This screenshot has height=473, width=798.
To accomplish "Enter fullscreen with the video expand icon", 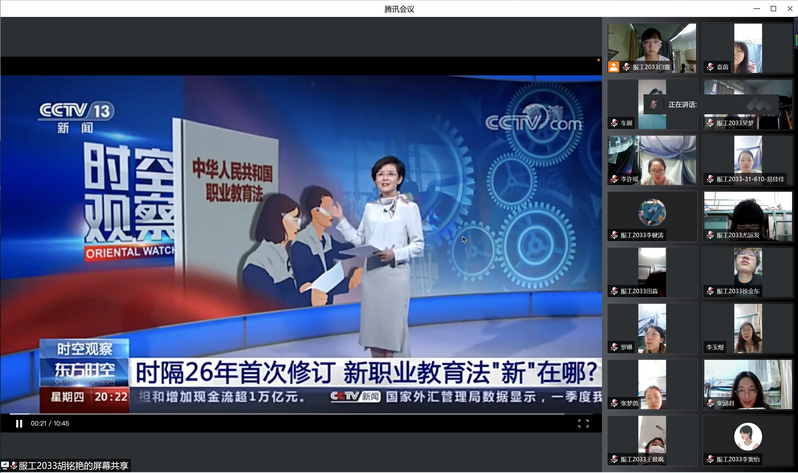I will 584,423.
